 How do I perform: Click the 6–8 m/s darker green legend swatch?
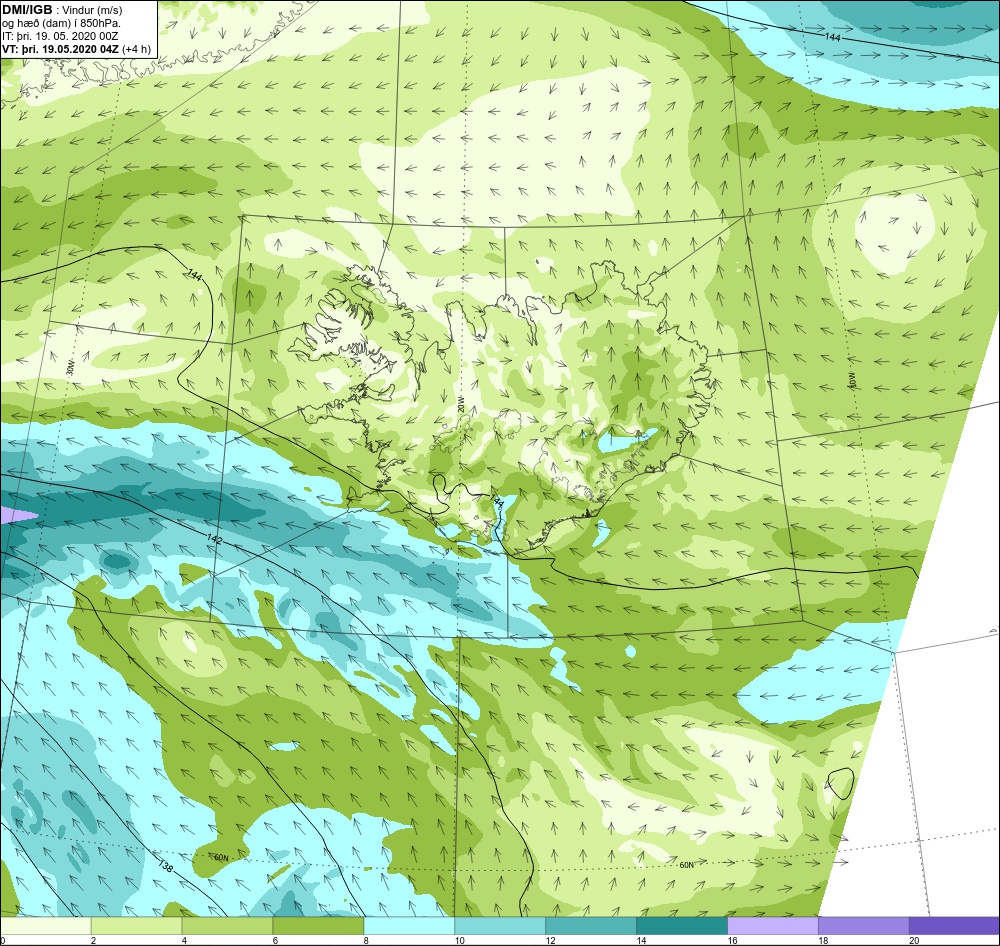click(x=318, y=925)
